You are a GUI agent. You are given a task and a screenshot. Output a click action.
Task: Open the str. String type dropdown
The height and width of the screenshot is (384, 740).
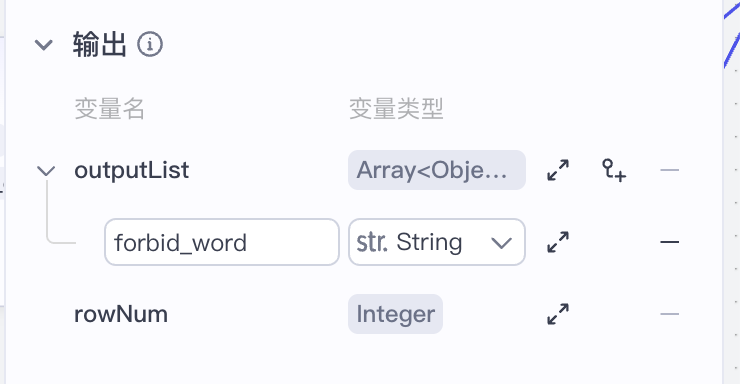pyautogui.click(x=437, y=242)
